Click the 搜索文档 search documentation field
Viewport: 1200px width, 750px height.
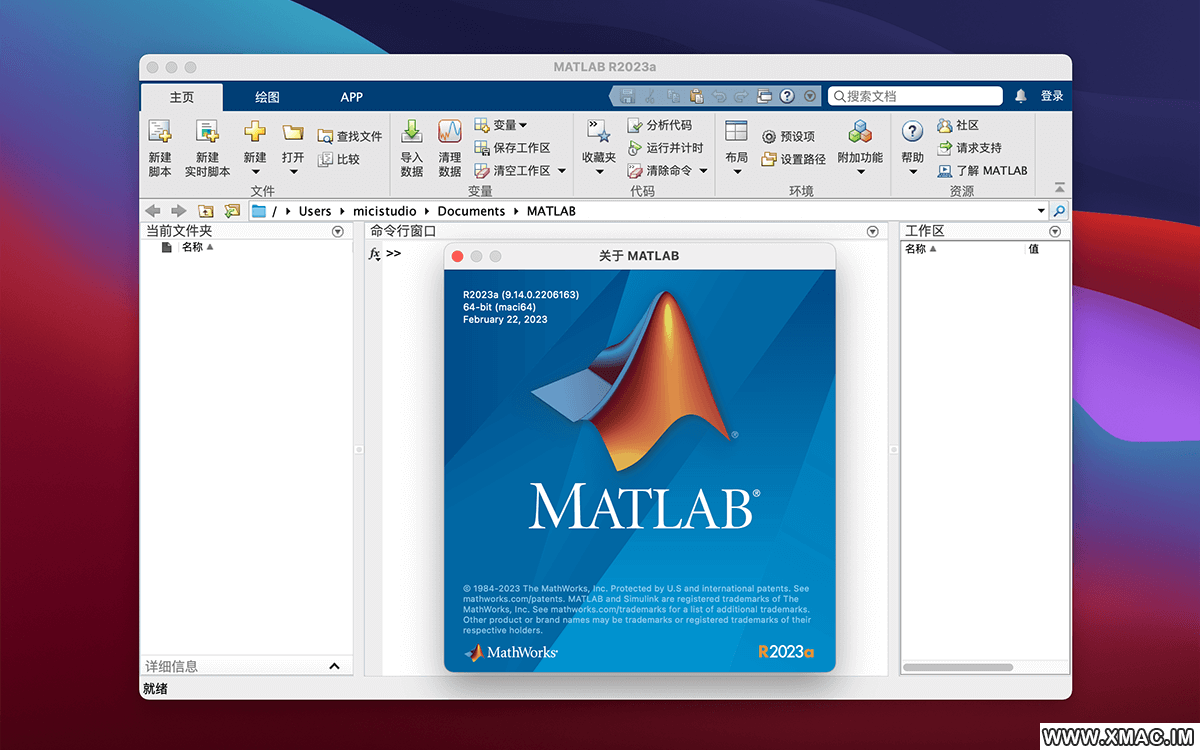[915, 96]
